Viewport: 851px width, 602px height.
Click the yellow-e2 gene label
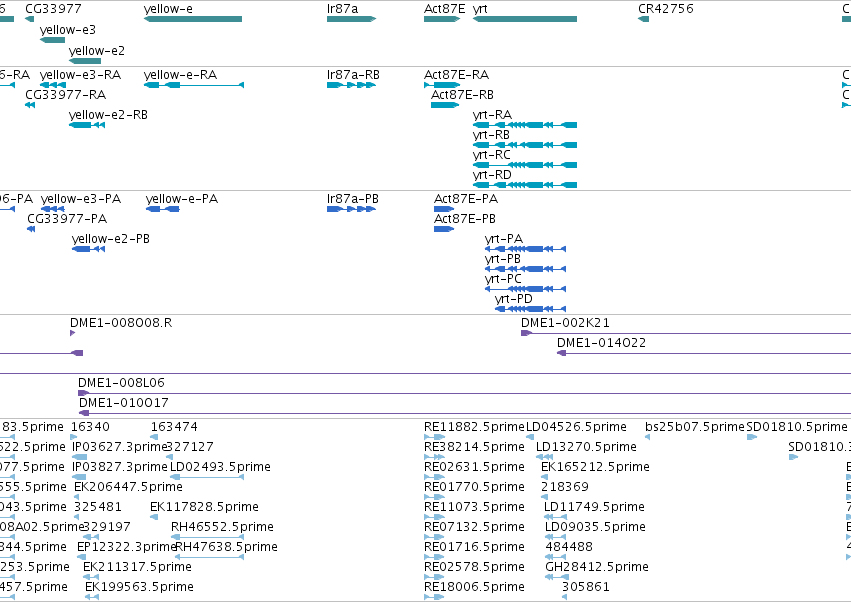click(x=97, y=50)
